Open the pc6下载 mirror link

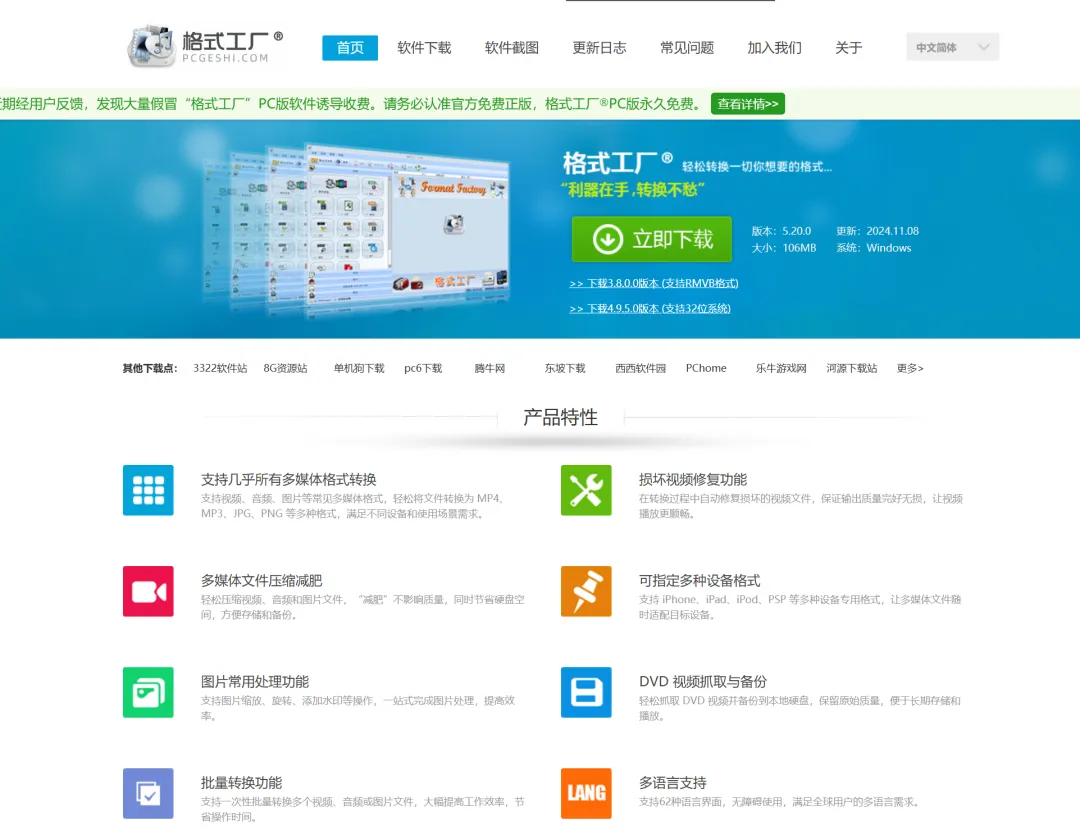423,368
